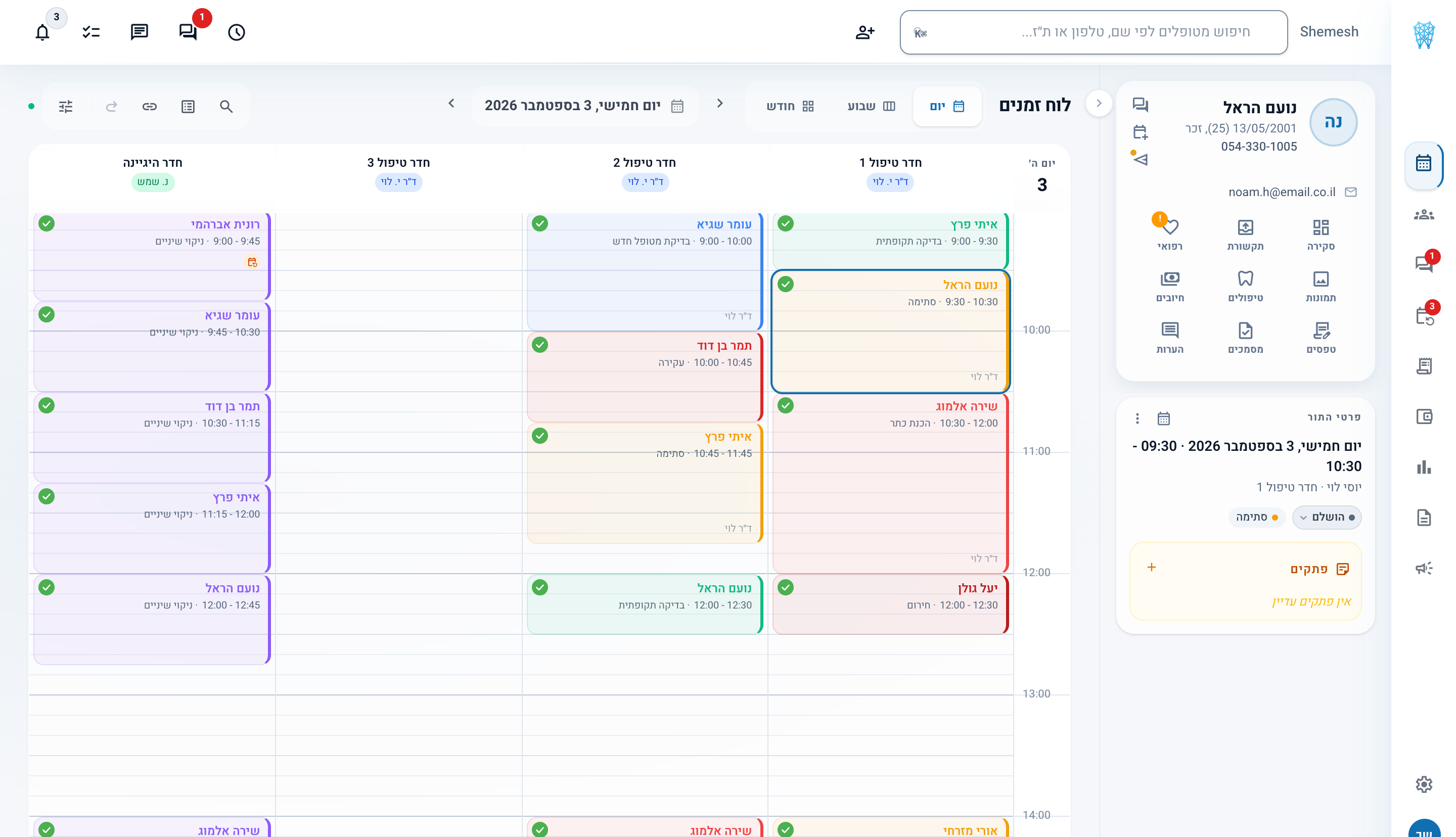The height and width of the screenshot is (837, 1456).
Task: Click the reschedule icon on רונית אברהמי appointment
Action: click(252, 262)
